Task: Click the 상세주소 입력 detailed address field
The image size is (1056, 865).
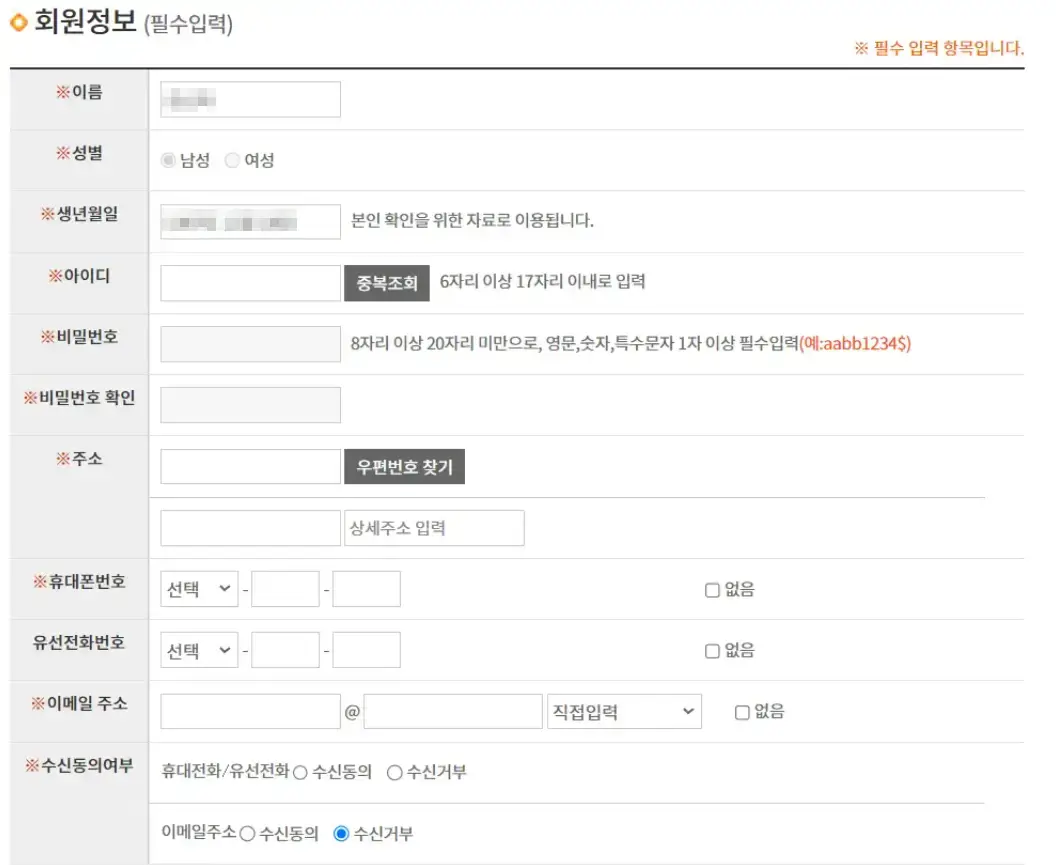Action: [435, 527]
